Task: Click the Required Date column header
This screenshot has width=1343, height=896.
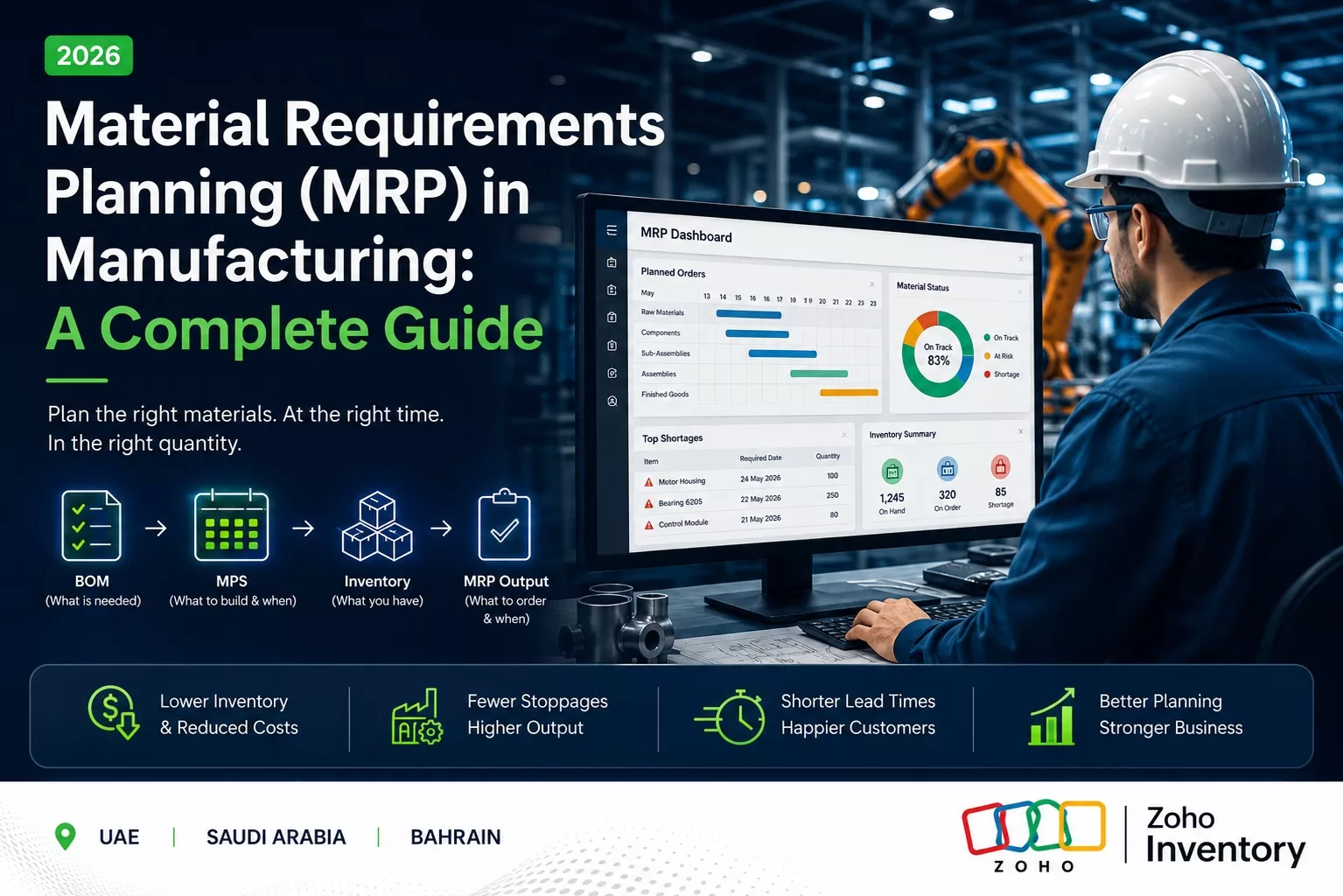Action: tap(760, 458)
